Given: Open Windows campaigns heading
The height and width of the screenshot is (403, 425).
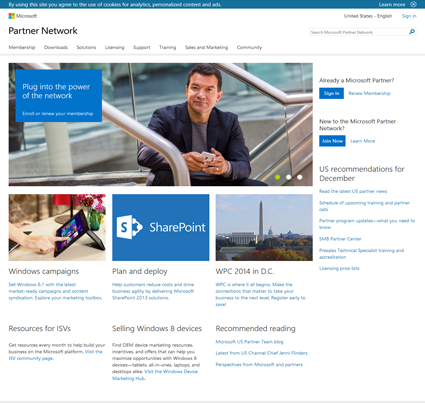Looking at the screenshot, I should coord(44,271).
